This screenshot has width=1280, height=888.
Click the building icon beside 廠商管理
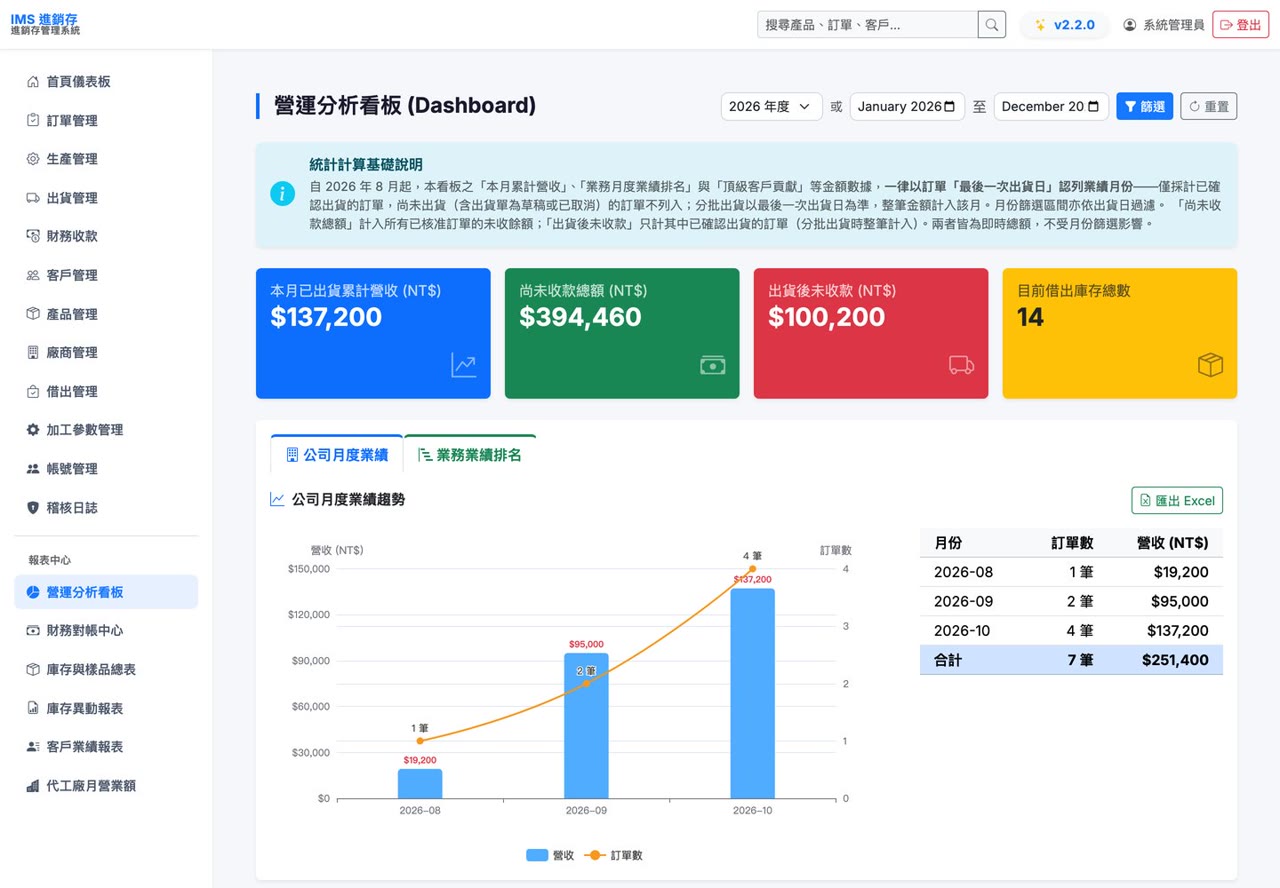(x=33, y=352)
